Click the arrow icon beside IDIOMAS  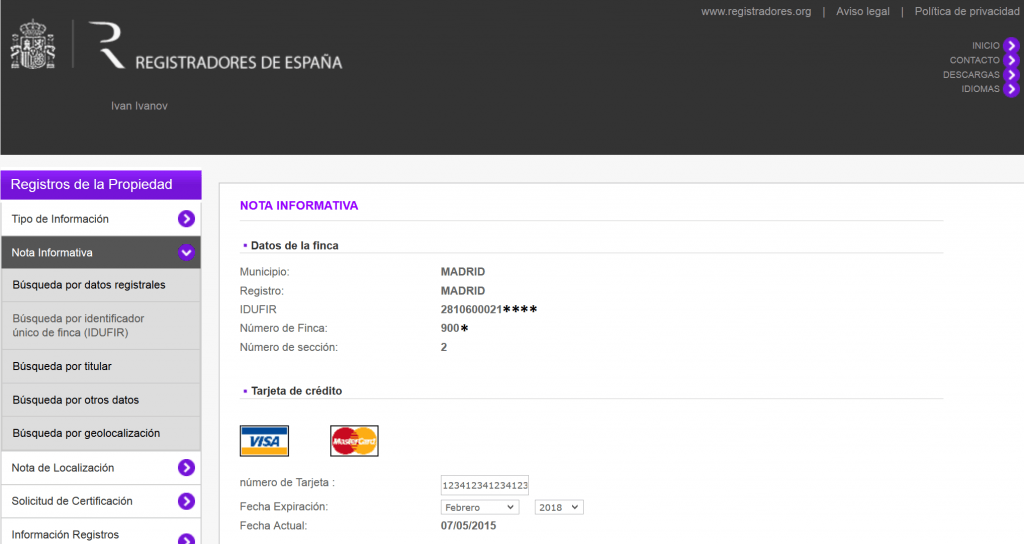coord(1011,89)
